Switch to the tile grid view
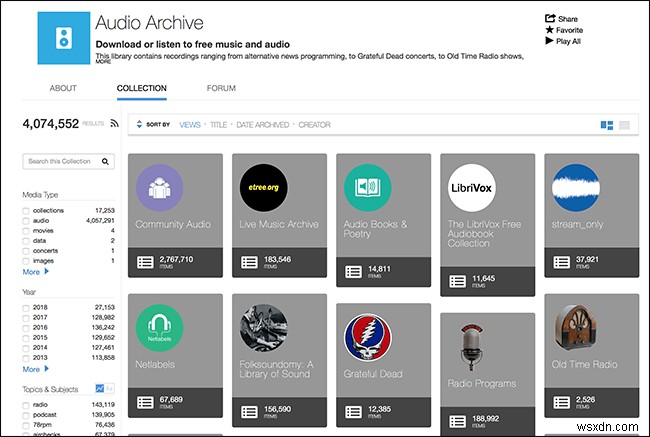Screen dimensions: 650x437 pos(606,125)
